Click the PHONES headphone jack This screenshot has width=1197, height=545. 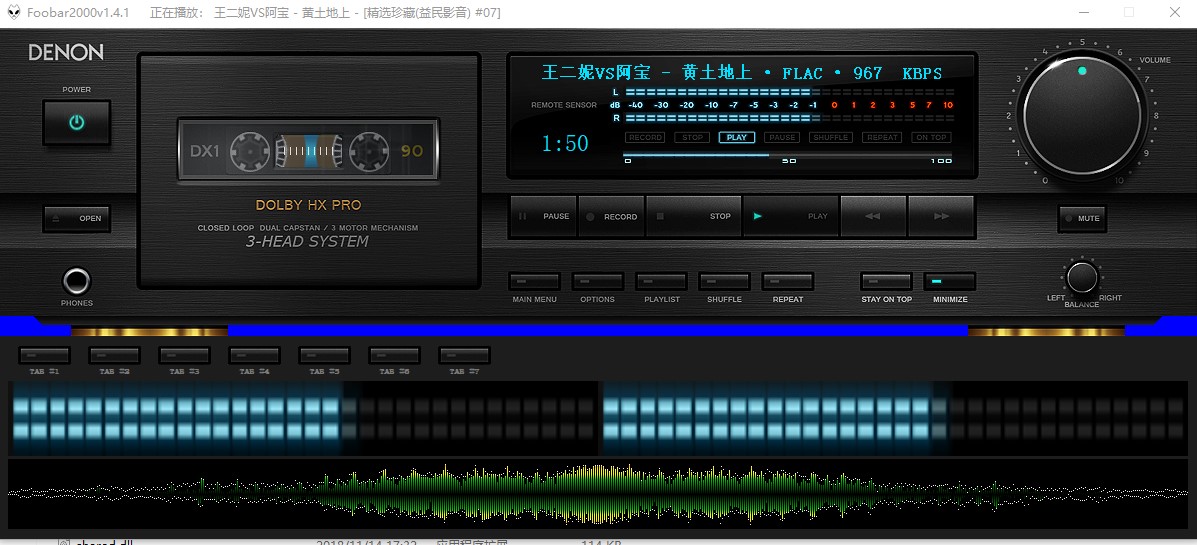(x=76, y=281)
